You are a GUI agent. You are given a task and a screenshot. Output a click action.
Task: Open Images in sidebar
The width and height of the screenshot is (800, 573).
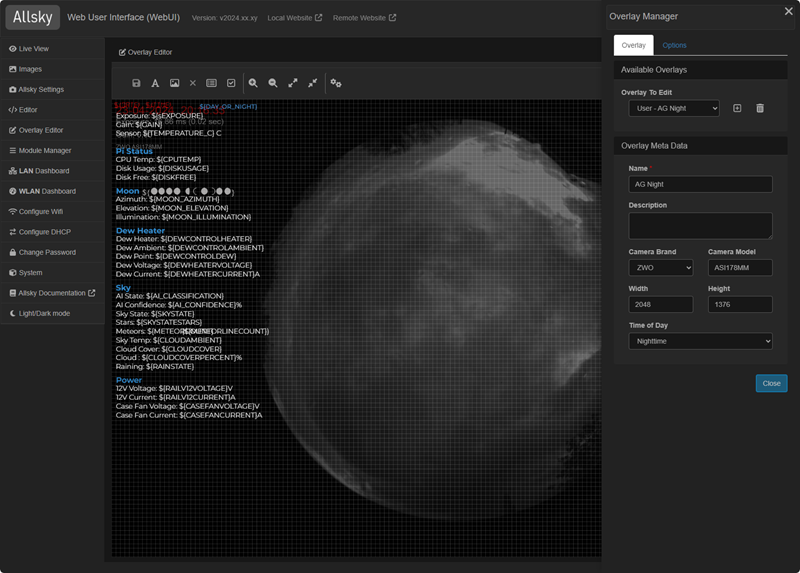(x=53, y=69)
